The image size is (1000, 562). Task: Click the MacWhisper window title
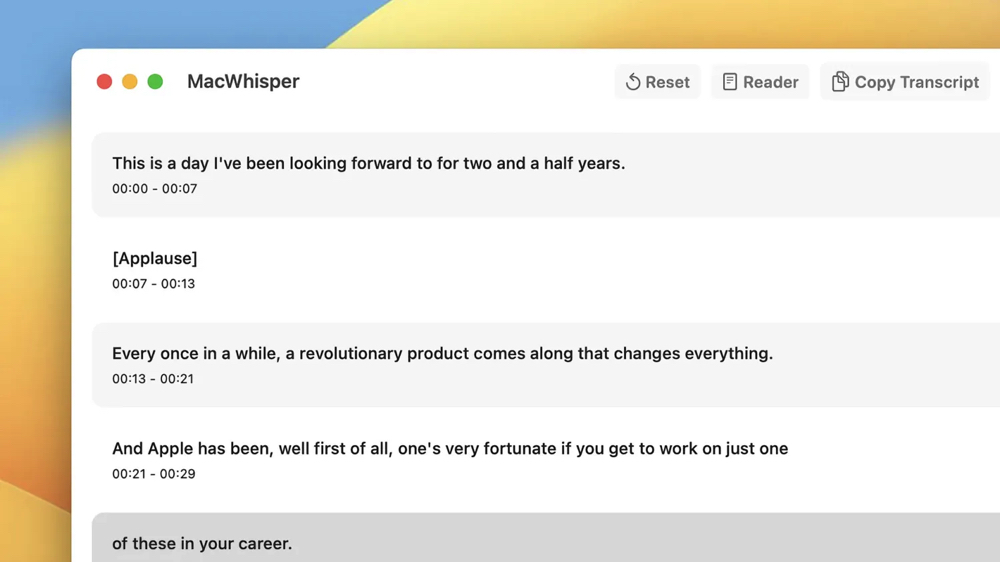[243, 82]
